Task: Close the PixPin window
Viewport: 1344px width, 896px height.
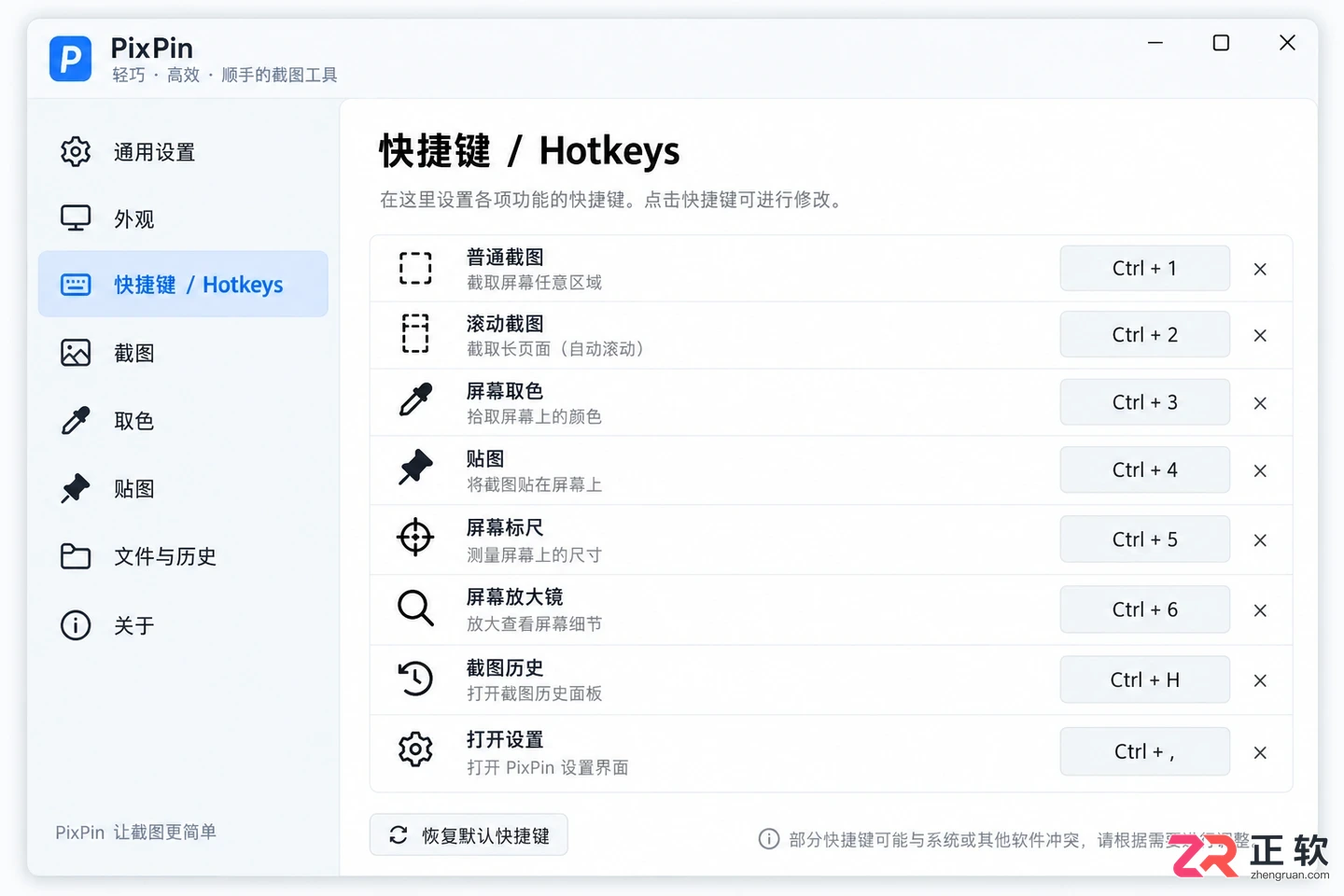Action: [x=1287, y=43]
